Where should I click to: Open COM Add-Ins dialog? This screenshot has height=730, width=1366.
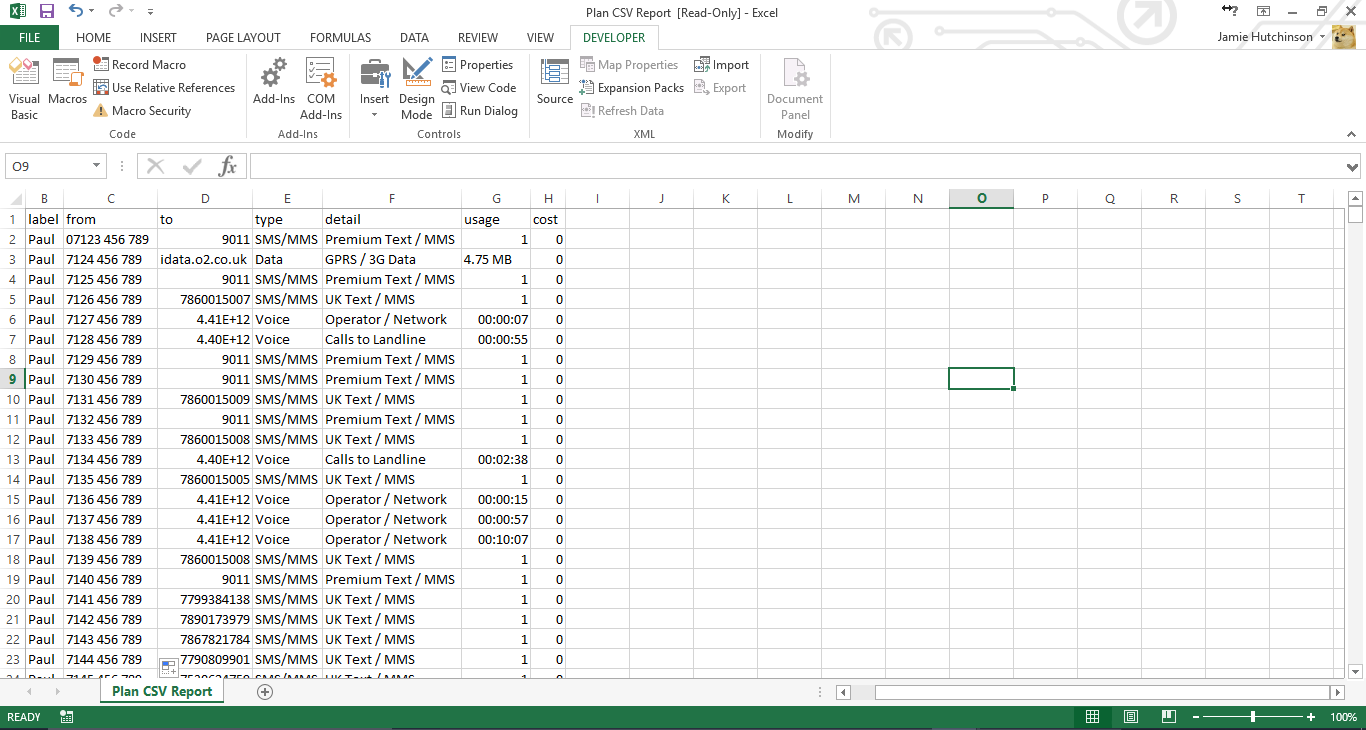click(321, 89)
